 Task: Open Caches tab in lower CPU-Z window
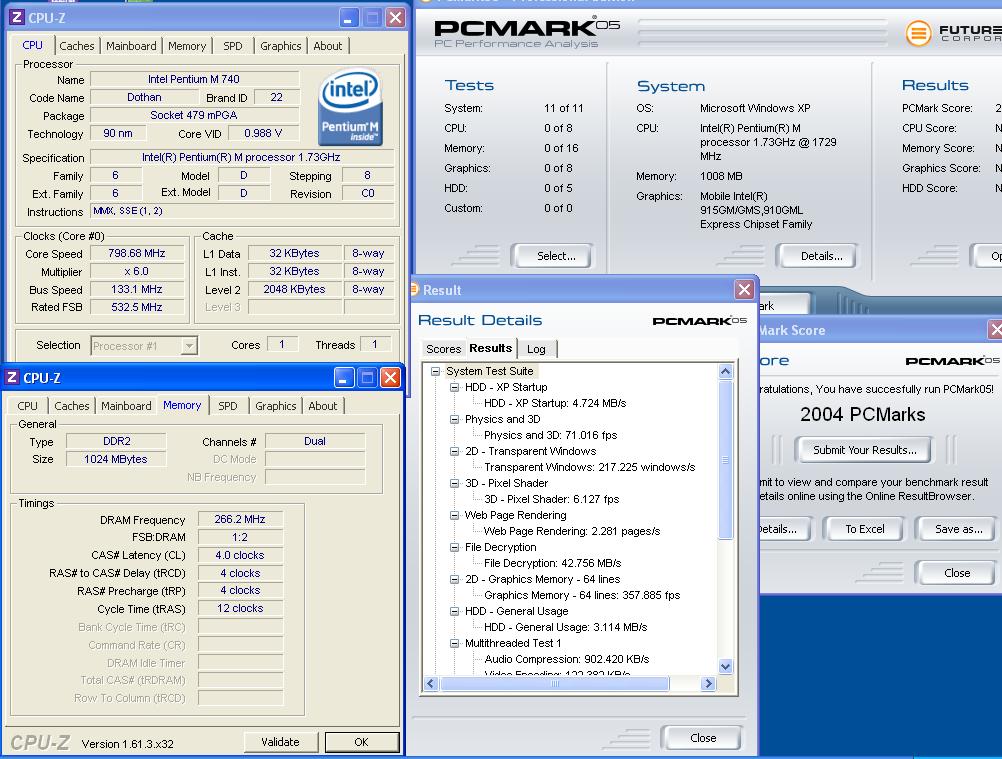[72, 406]
